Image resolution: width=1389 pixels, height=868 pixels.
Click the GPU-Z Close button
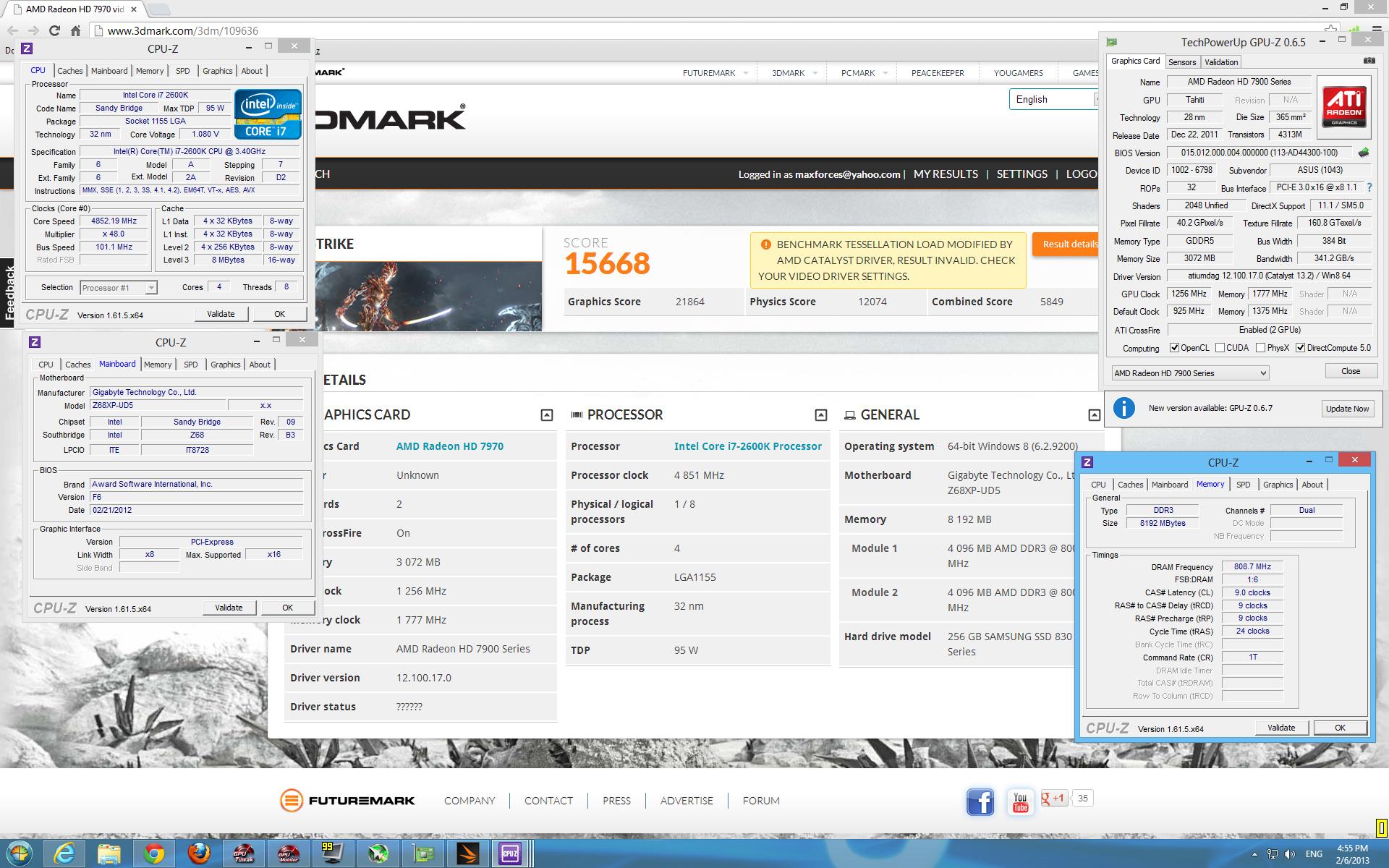click(x=1350, y=371)
